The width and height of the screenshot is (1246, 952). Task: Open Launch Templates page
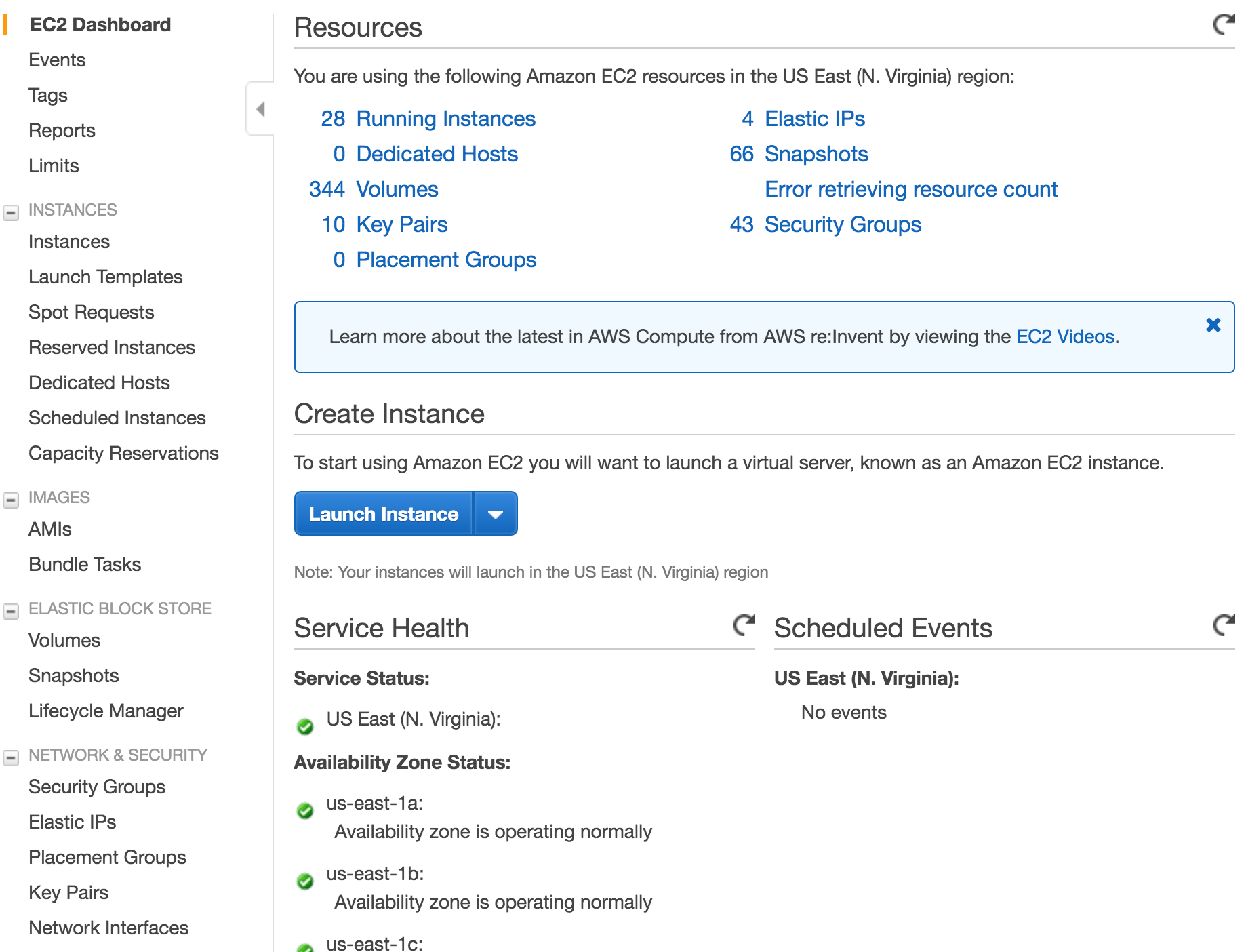pos(106,277)
